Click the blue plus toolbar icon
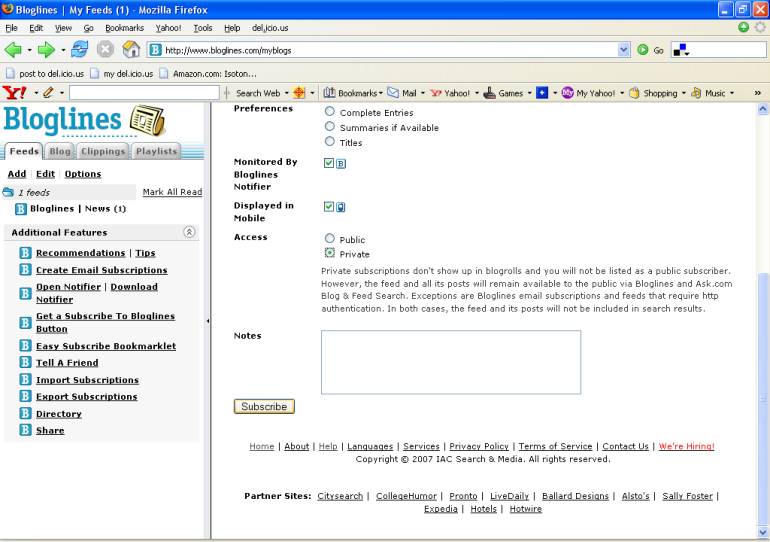770x542 pixels. coord(542,92)
